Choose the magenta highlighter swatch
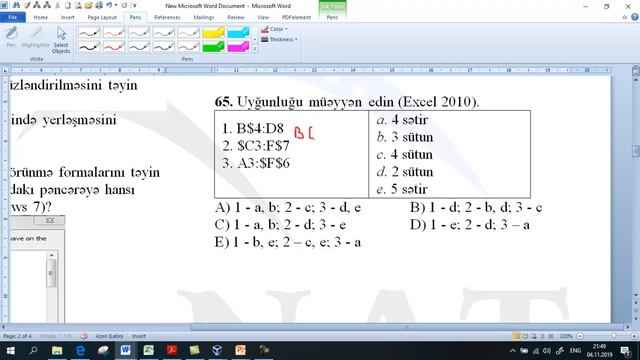This screenshot has width=640, height=360. click(238, 47)
